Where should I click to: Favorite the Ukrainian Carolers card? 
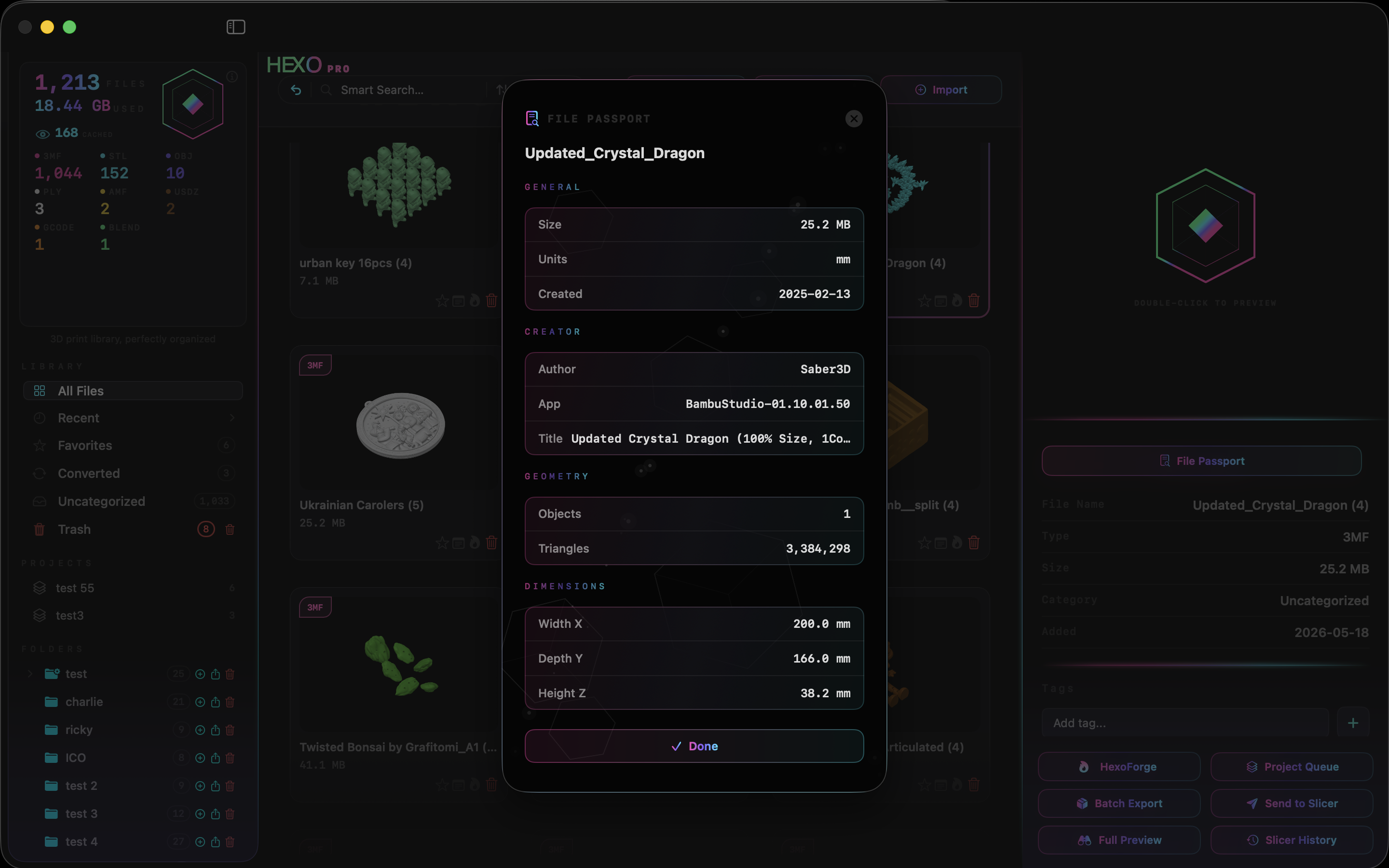441,542
